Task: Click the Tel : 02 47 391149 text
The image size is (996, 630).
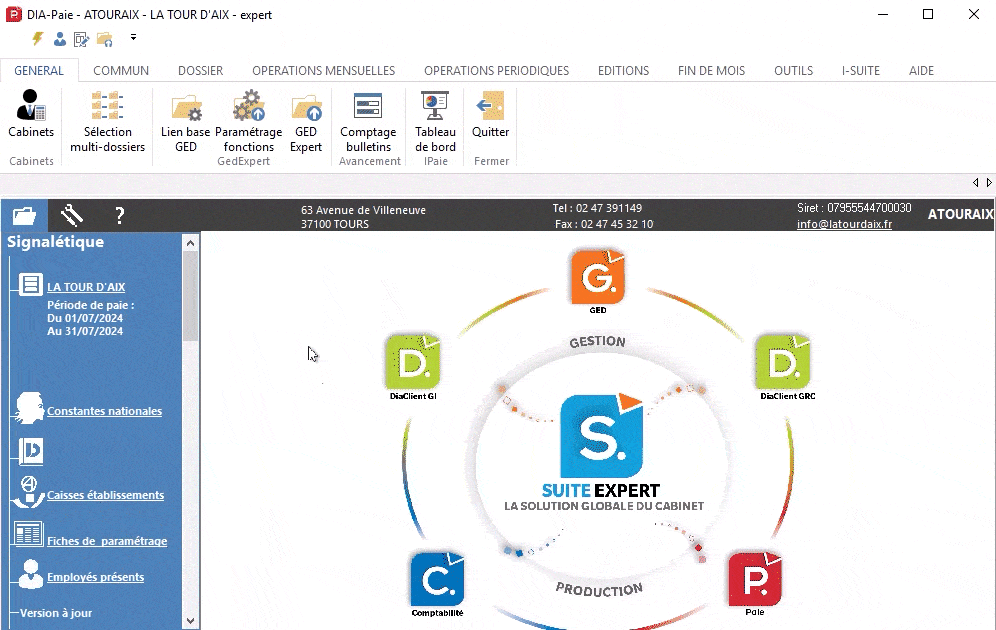Action: pos(597,208)
